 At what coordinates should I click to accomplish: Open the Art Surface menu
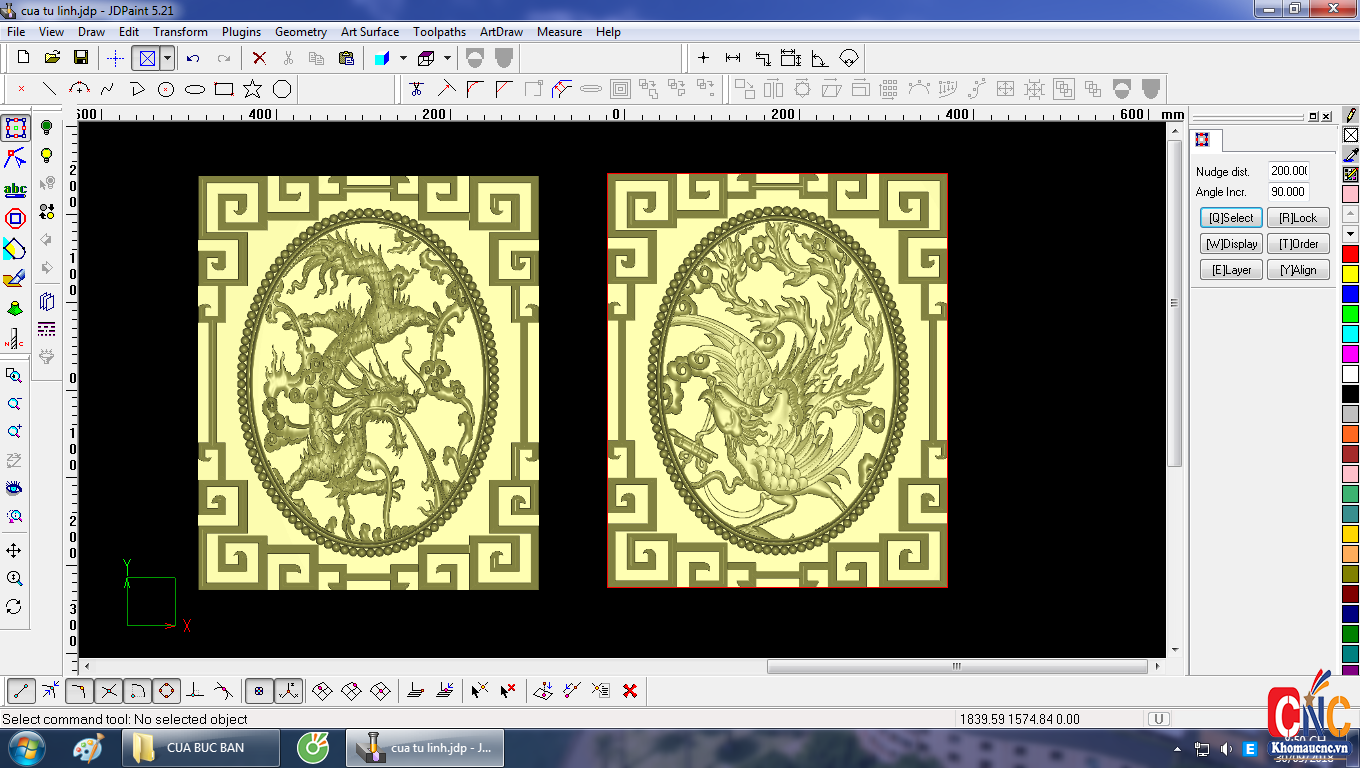370,32
